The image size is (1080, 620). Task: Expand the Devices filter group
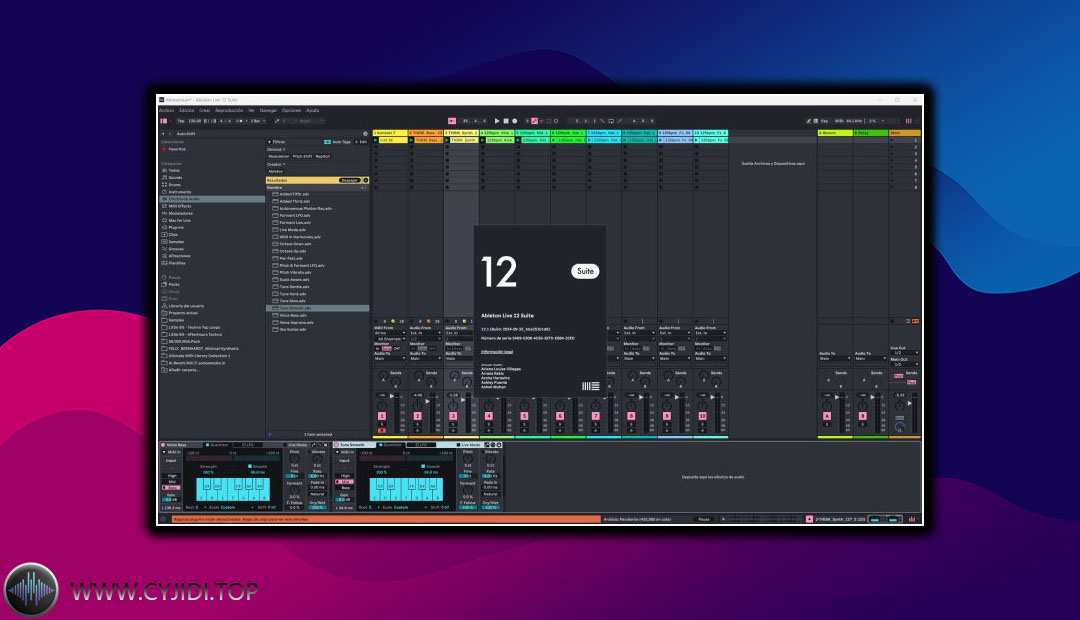276,149
